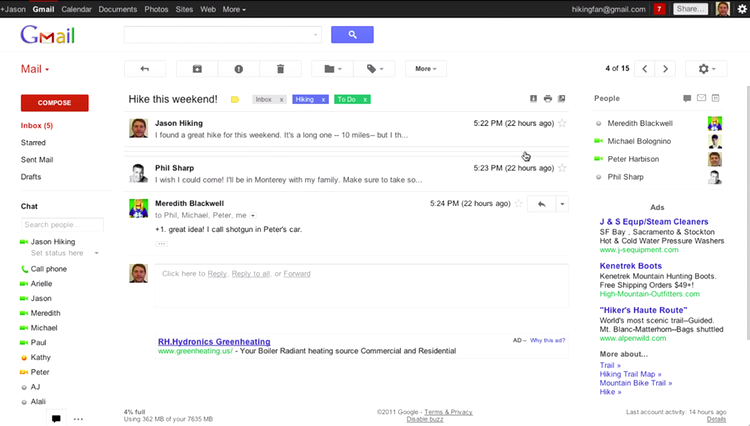
Task: Expand trimmed content ellipsis
Action: click(x=162, y=244)
